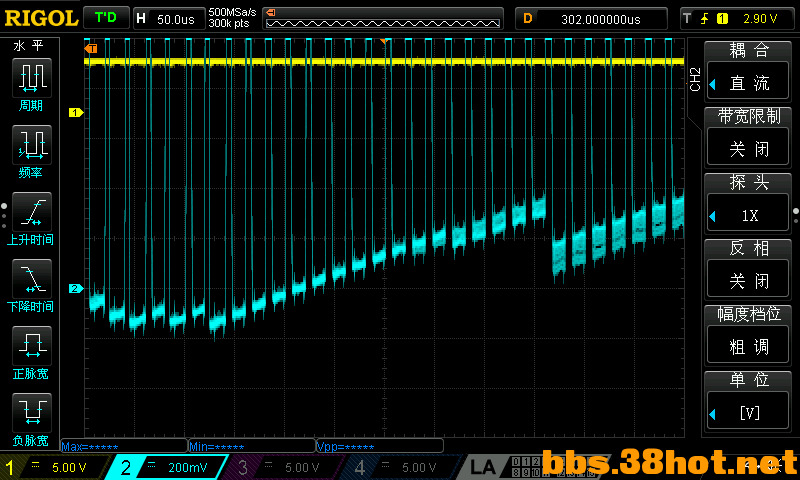
Task: Select the 上升时间 rise time icon
Action: pyautogui.click(x=32, y=212)
